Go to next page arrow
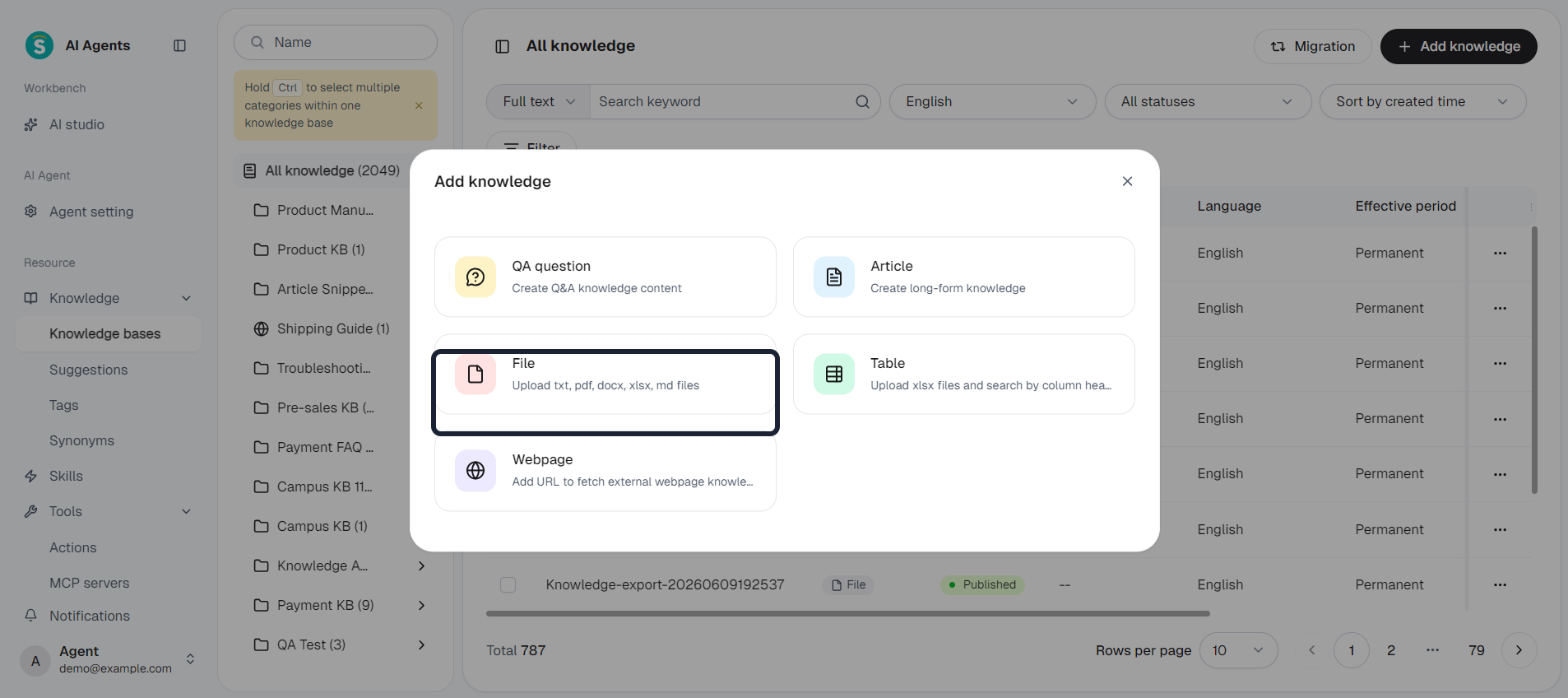This screenshot has width=1568, height=698. coord(1519,650)
